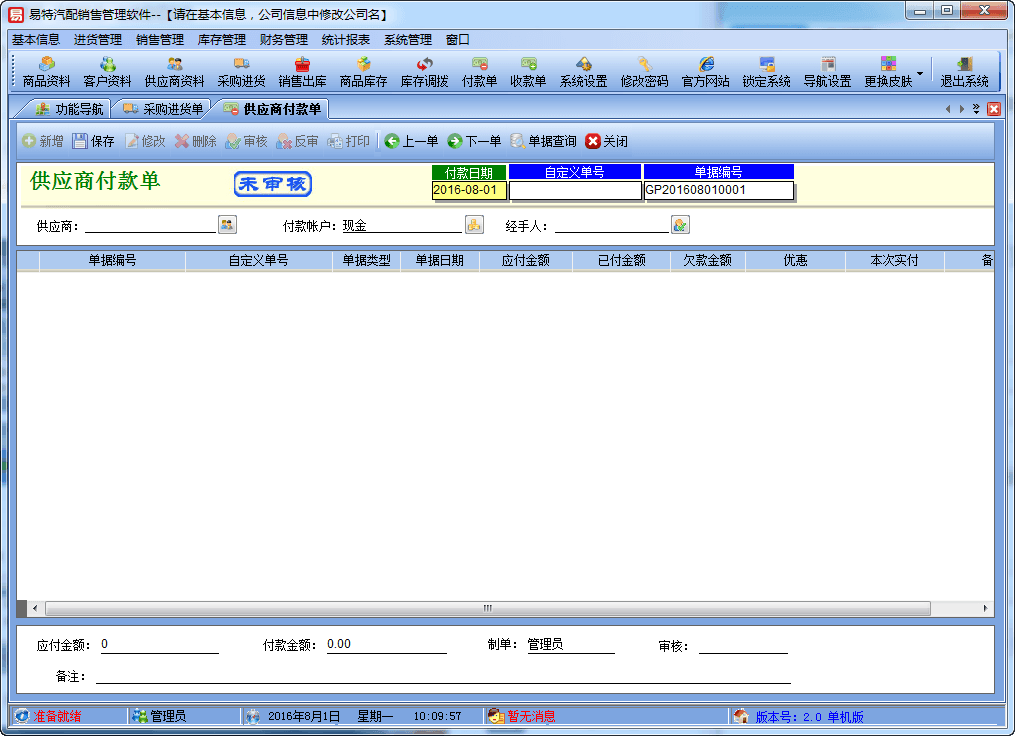Click the 收款单 toolbar icon

[x=528, y=72]
